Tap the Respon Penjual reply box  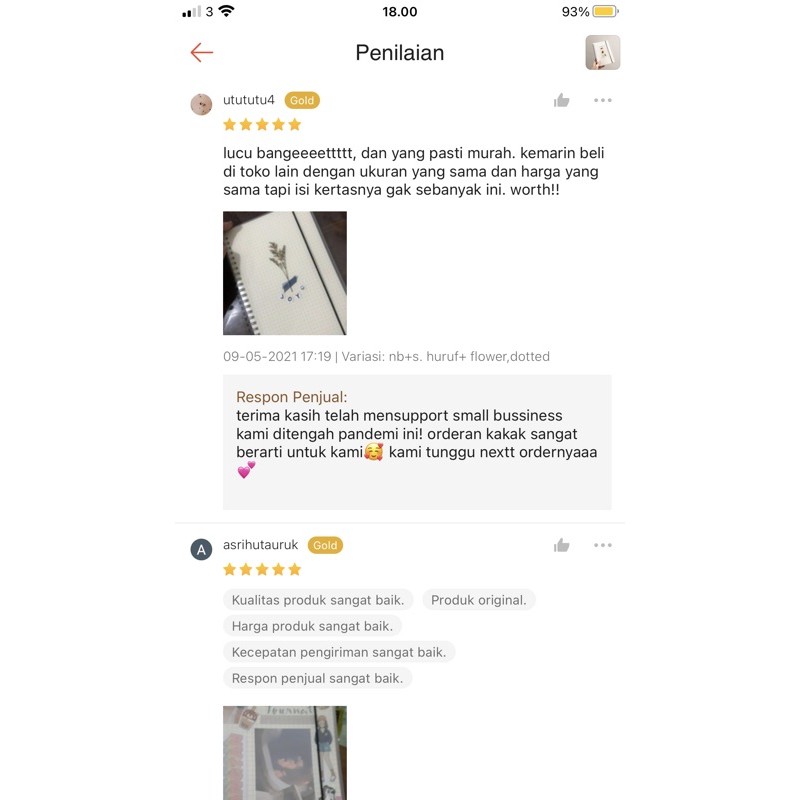point(417,442)
